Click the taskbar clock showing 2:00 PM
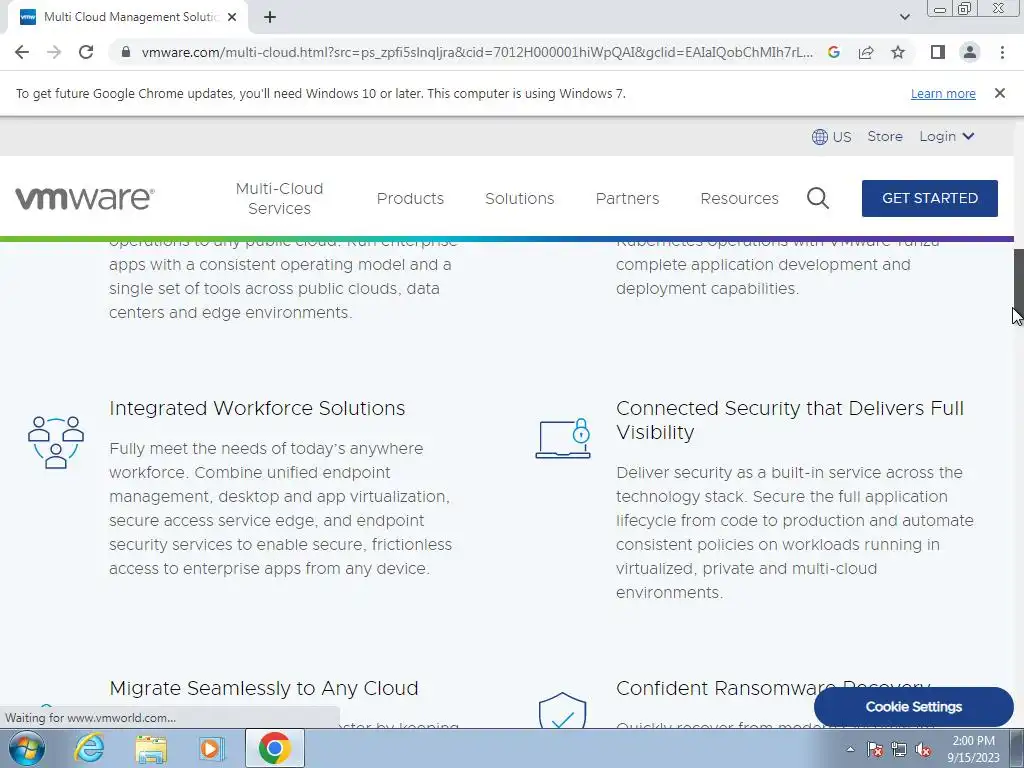Viewport: 1024px width, 768px height. click(973, 749)
